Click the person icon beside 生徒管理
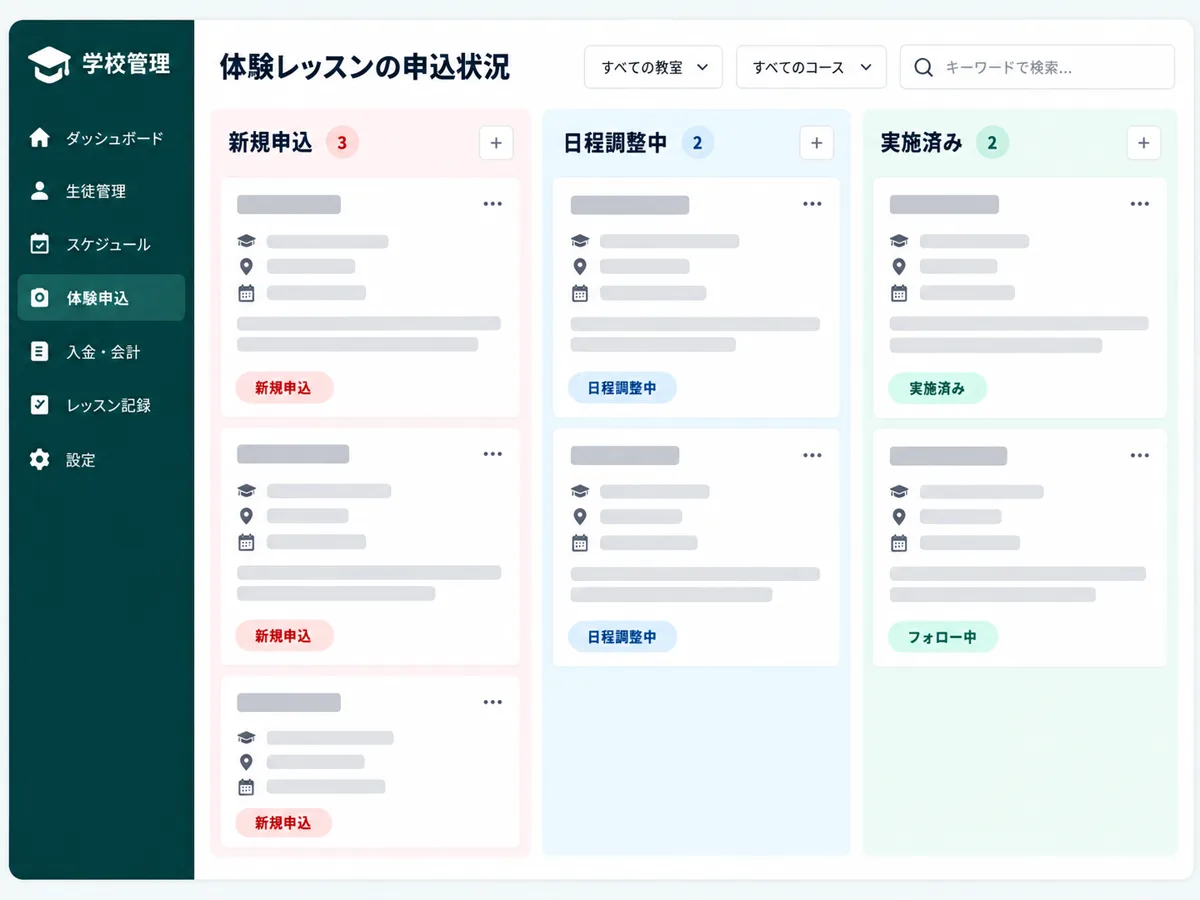This screenshot has height=900, width=1200. pyautogui.click(x=39, y=191)
